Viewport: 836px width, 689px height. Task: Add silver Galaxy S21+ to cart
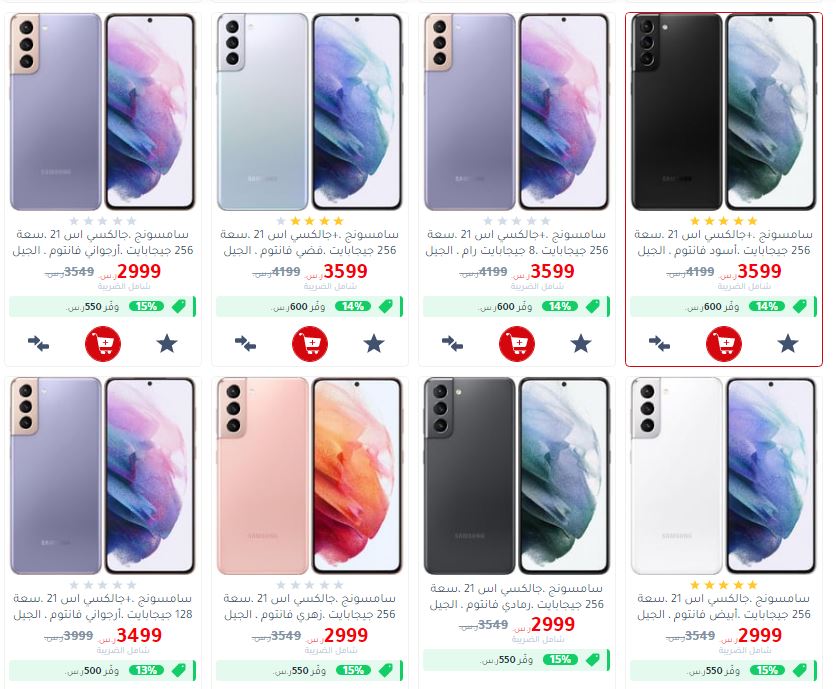[310, 343]
